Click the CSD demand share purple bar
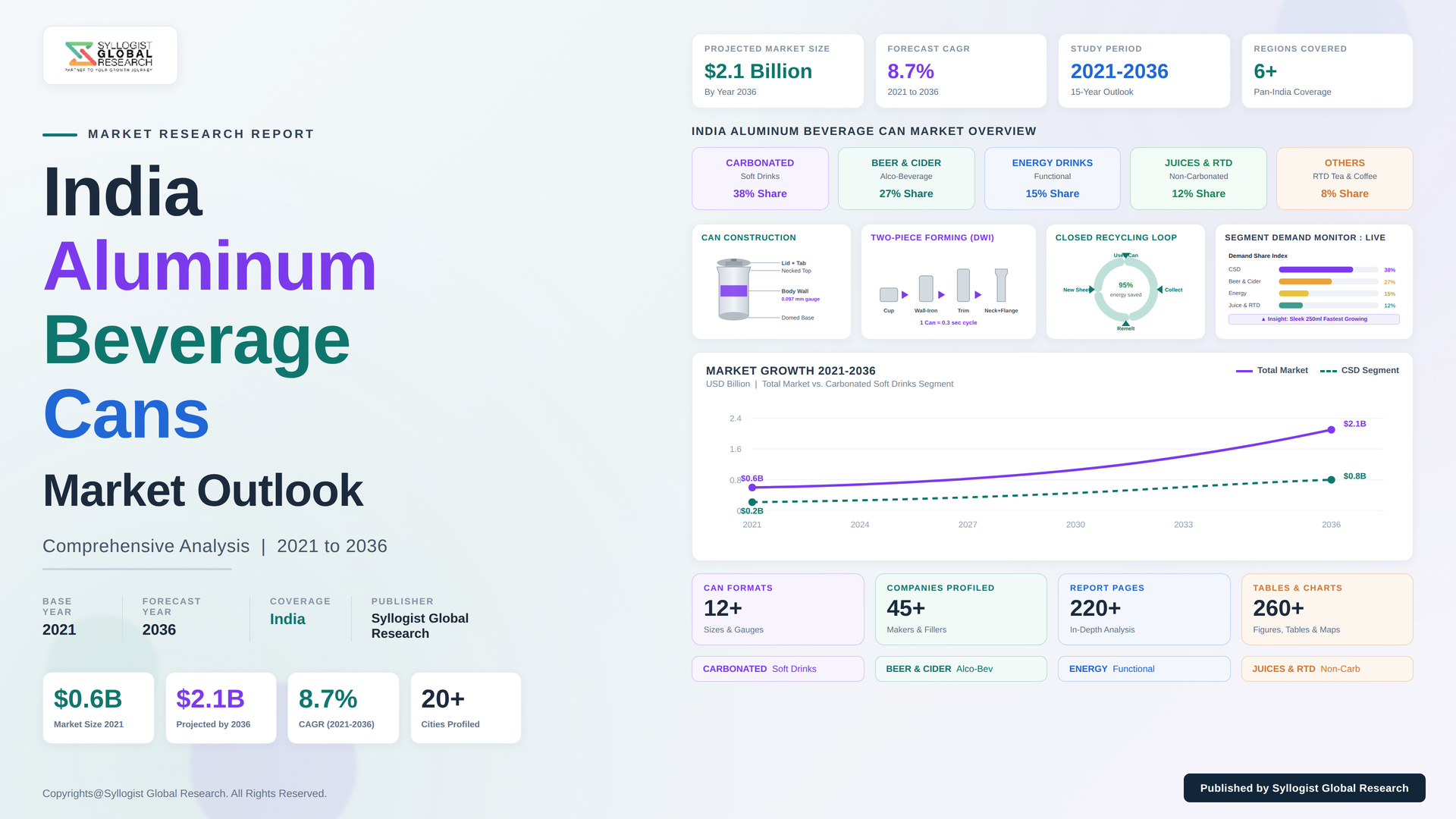 [1316, 270]
